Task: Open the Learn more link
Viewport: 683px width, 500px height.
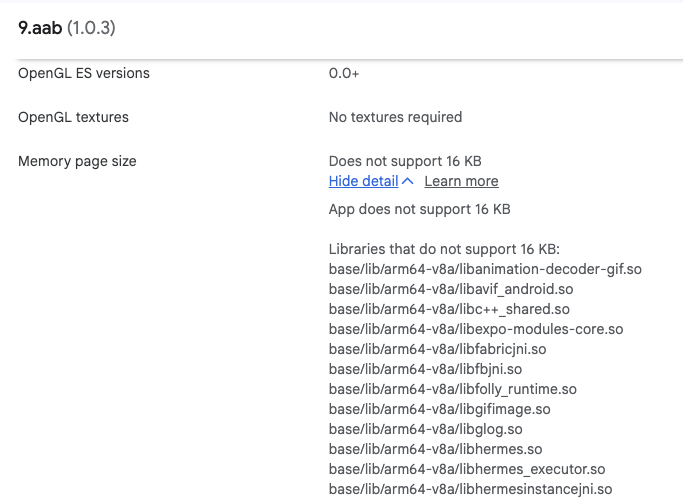Action: 461,181
